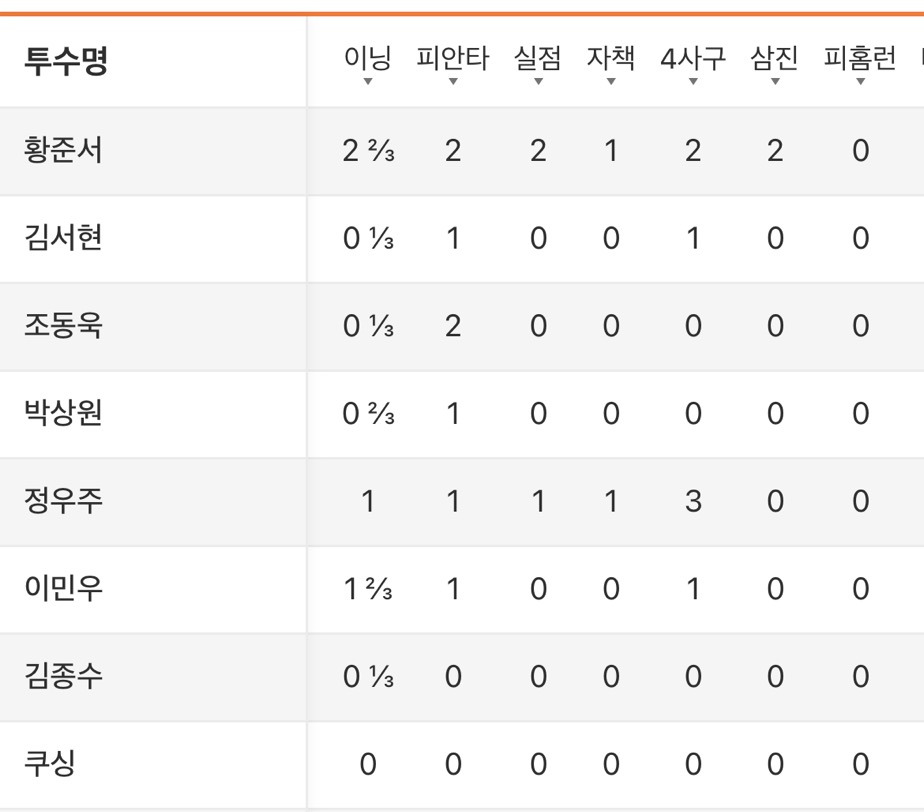Select pitcher 조동욱
The image size is (924, 812).
point(63,325)
